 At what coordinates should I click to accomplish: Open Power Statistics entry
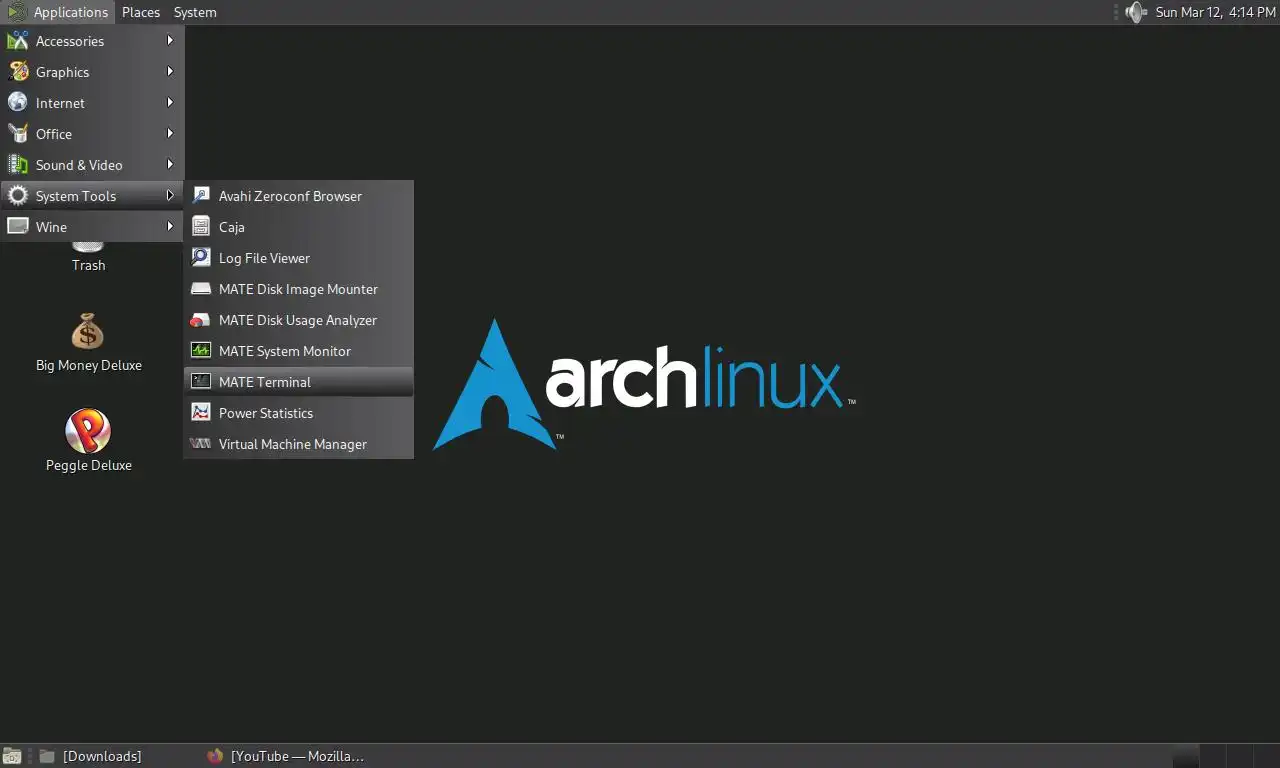(x=298, y=413)
